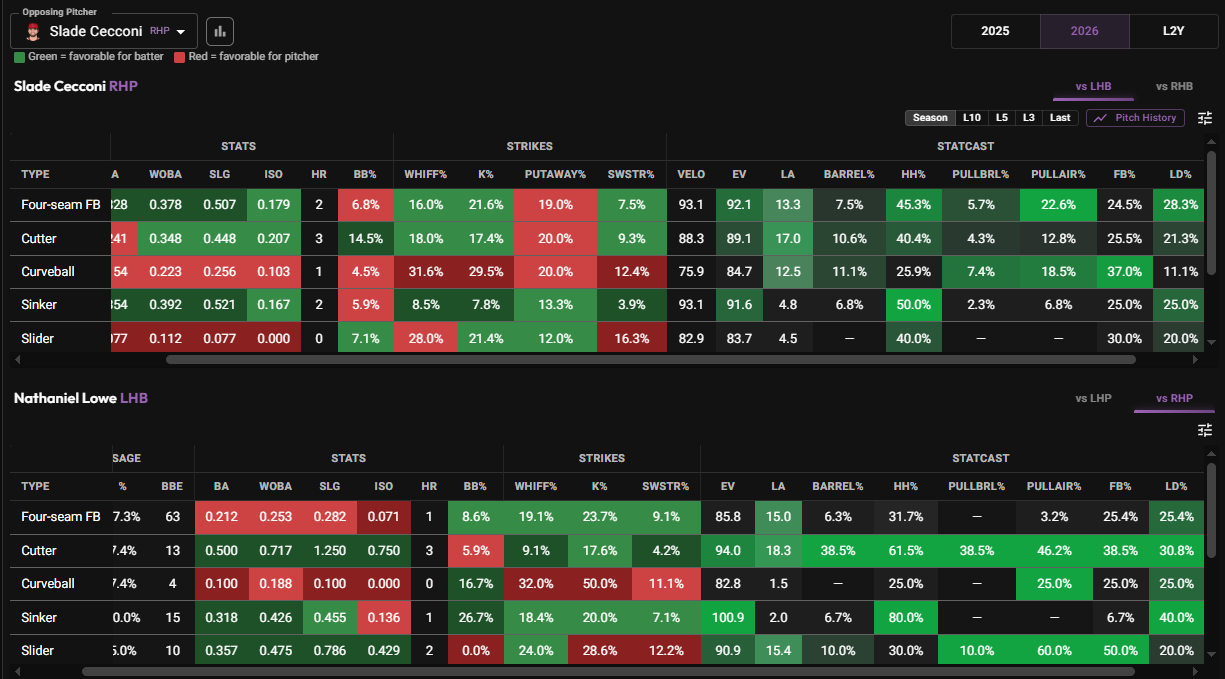The height and width of the screenshot is (679, 1225).
Task: Click Slade Cecconi's avatar thumbnail
Action: pyautogui.click(x=32, y=31)
